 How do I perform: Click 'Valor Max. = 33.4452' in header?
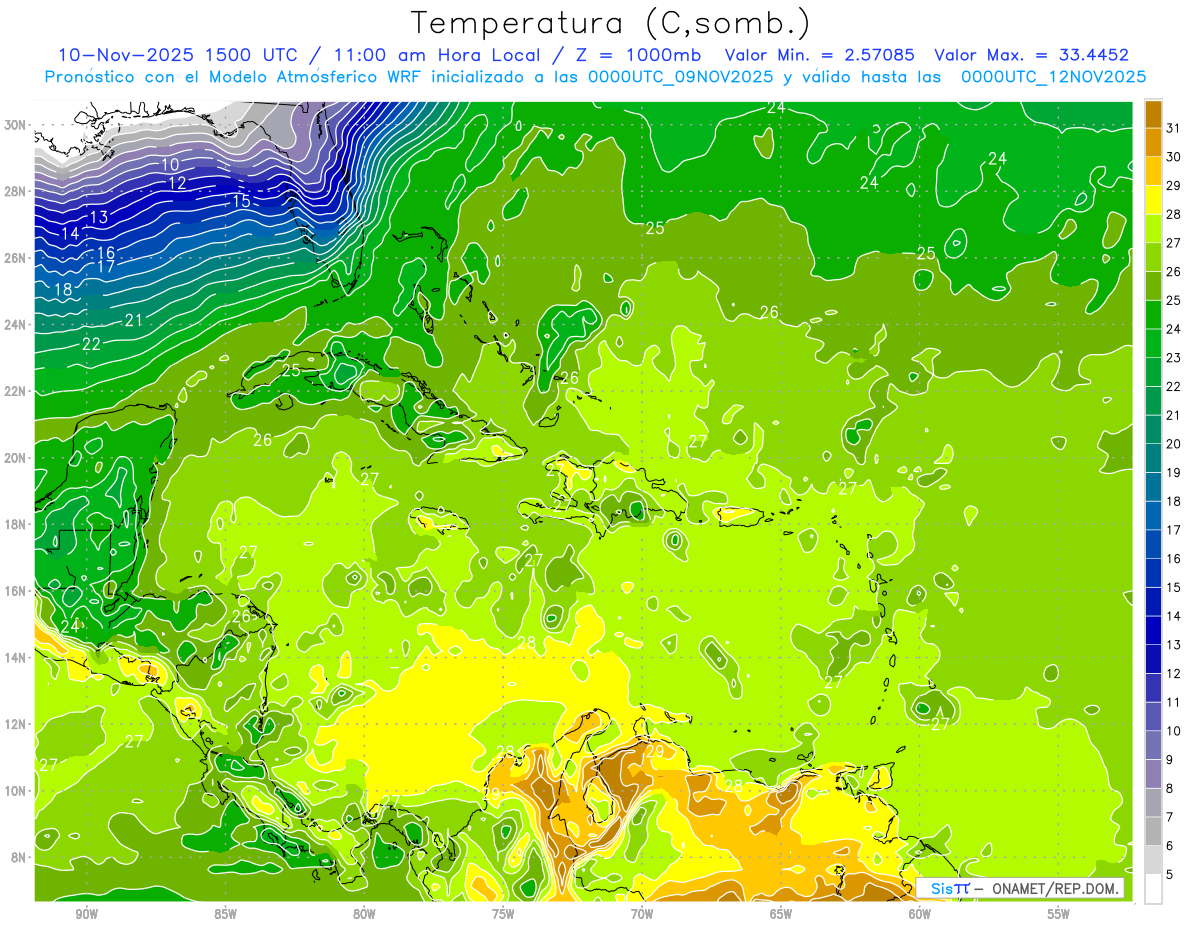(1031, 55)
